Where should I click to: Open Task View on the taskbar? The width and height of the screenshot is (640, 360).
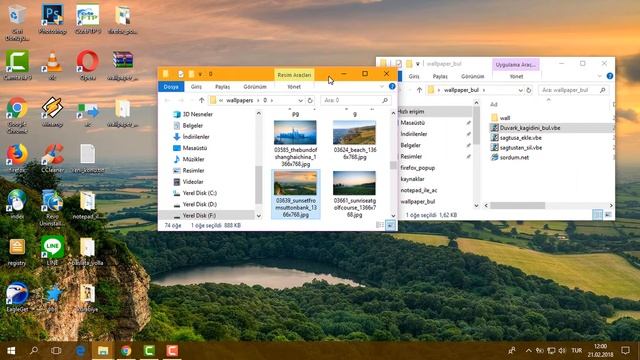[56, 351]
